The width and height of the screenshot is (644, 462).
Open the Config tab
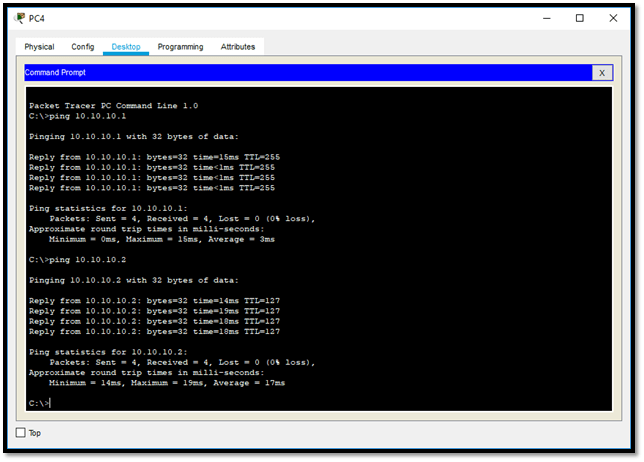click(83, 47)
